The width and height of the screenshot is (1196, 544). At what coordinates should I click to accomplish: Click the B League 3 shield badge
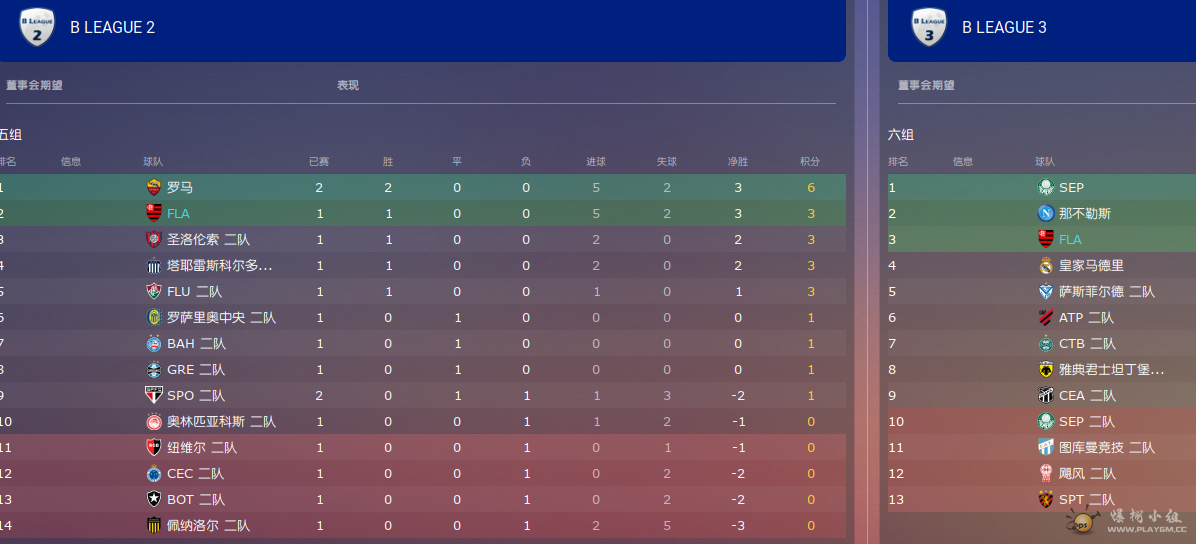click(x=928, y=27)
